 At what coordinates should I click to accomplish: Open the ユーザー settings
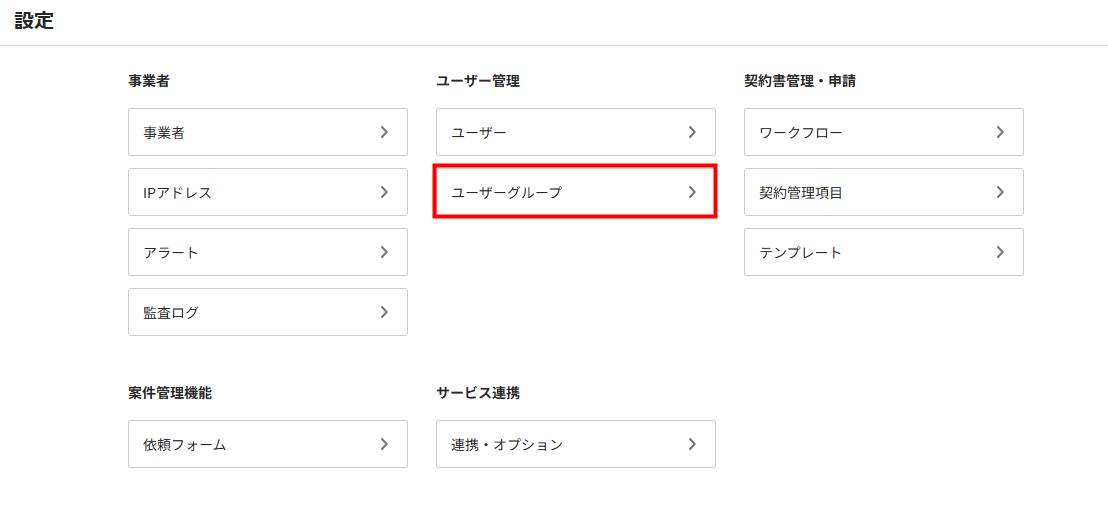click(576, 132)
